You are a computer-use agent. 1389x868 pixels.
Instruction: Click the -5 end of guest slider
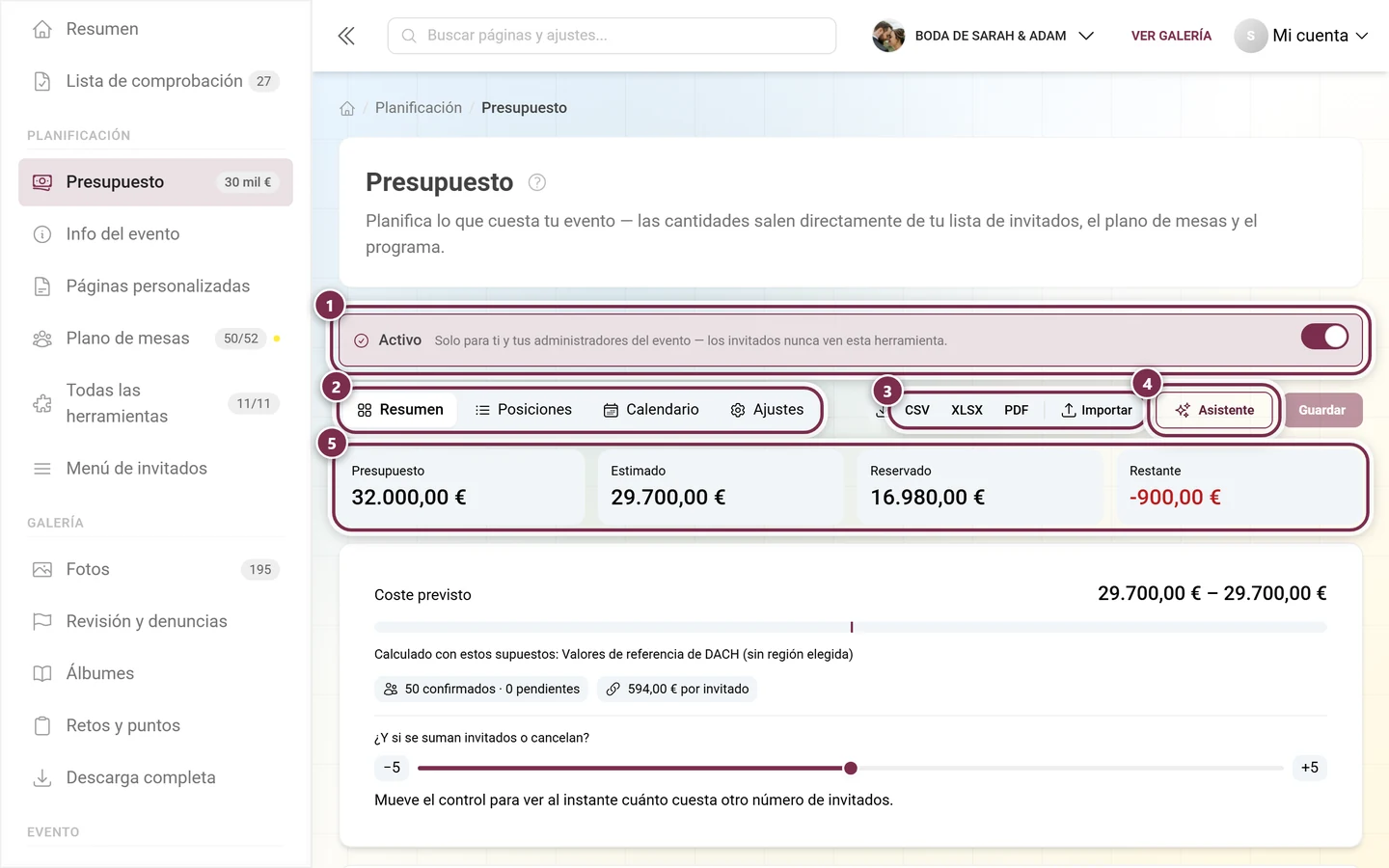pos(392,768)
